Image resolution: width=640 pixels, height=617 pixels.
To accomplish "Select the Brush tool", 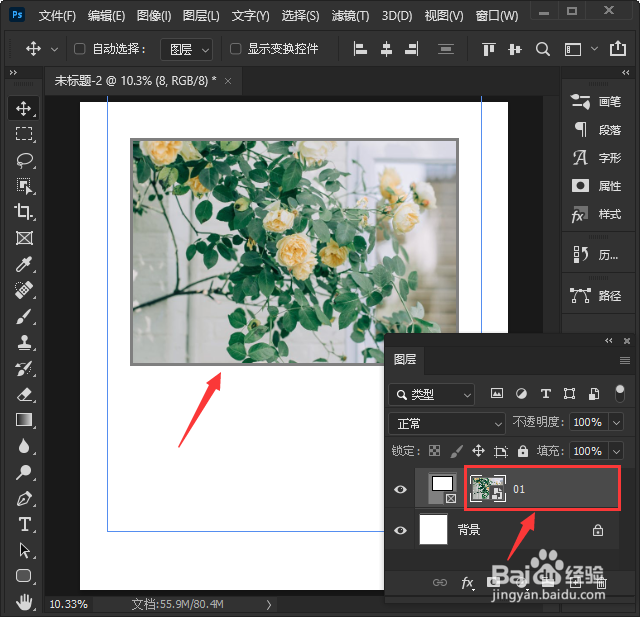I will [x=24, y=316].
